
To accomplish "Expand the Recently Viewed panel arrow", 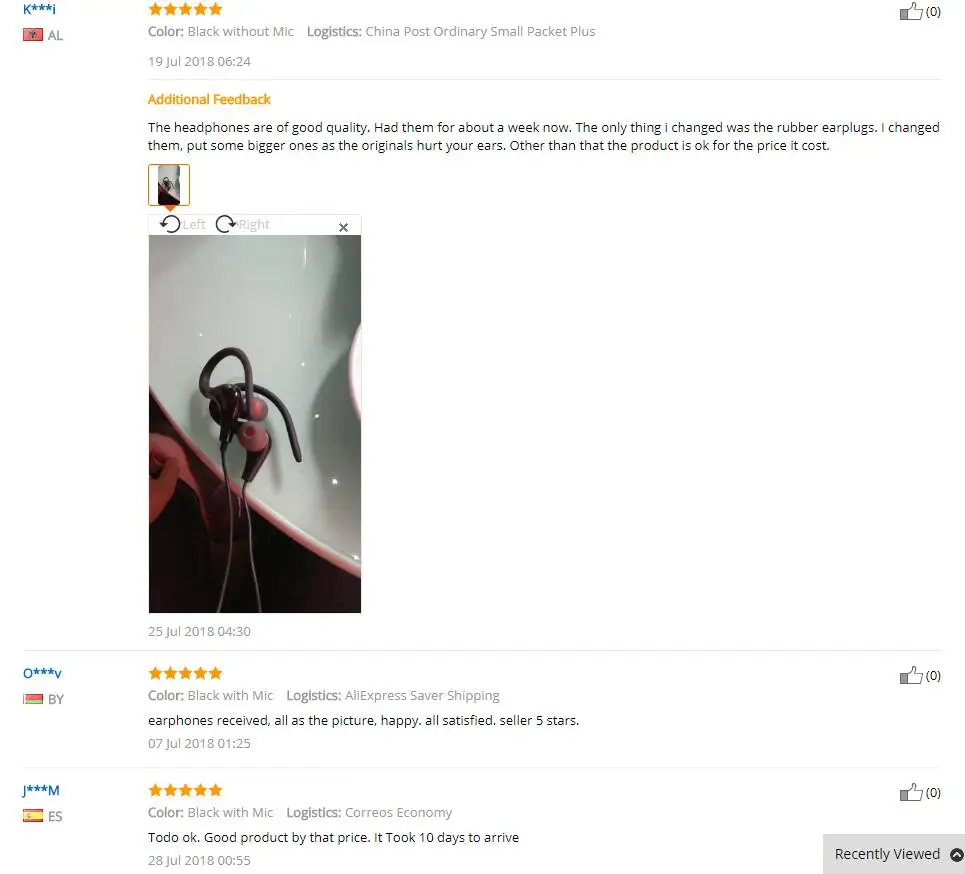I will click(x=956, y=854).
